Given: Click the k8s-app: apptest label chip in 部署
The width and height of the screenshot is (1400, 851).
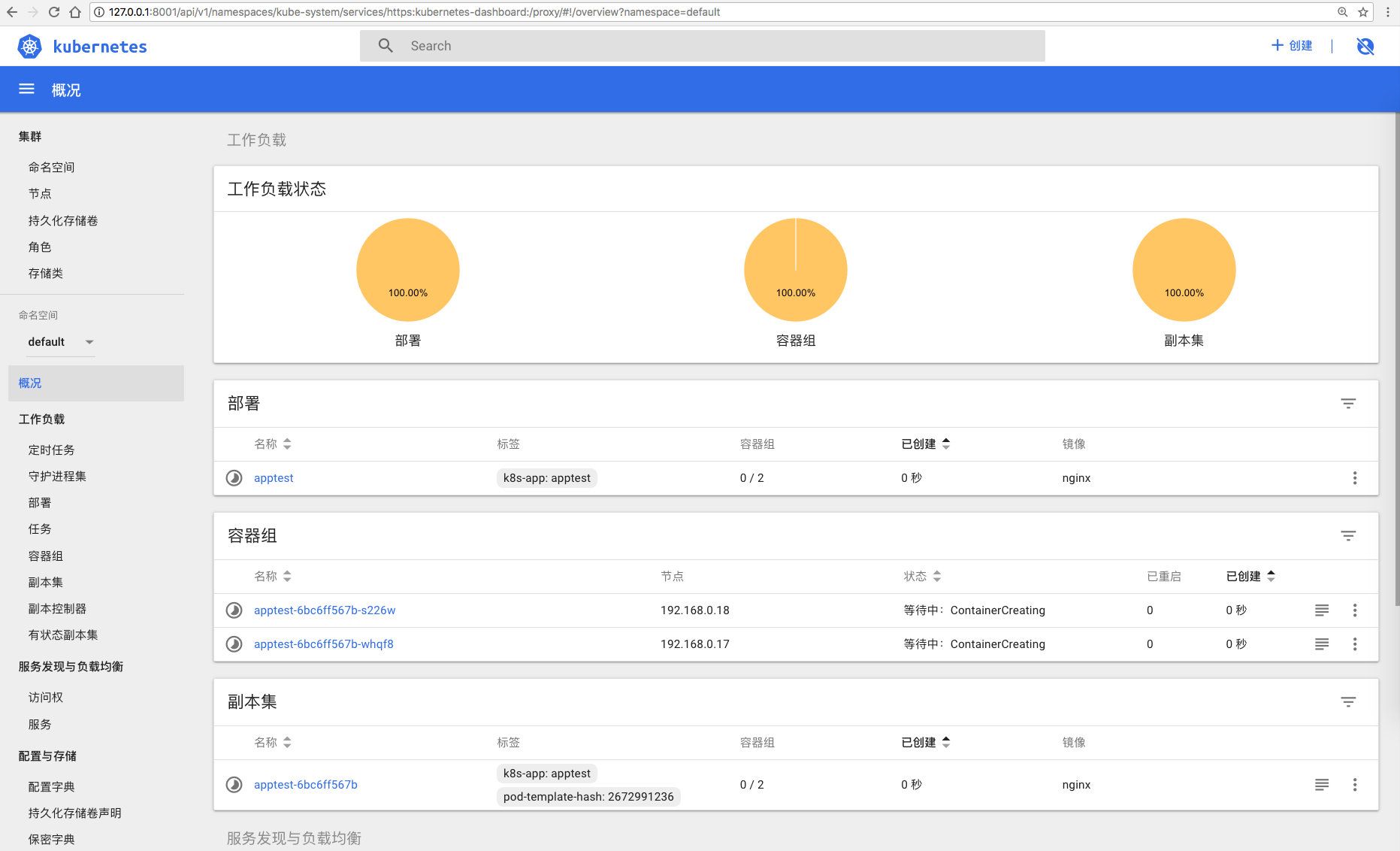Looking at the screenshot, I should click(547, 478).
